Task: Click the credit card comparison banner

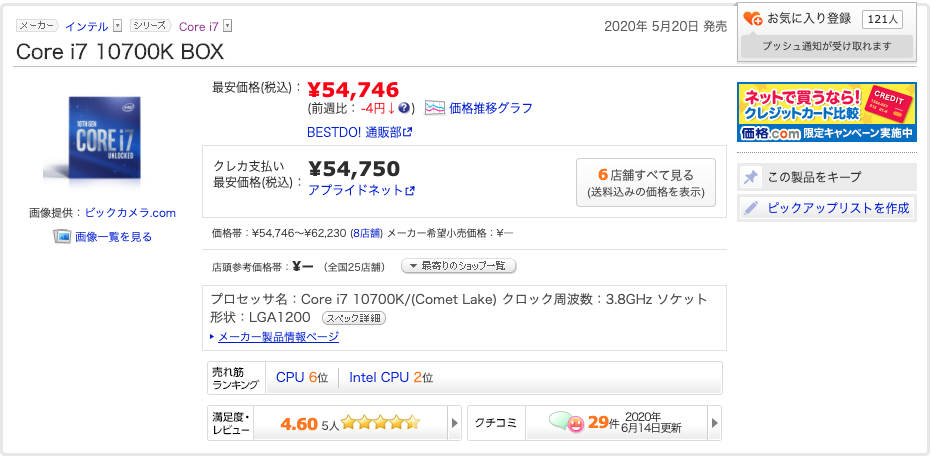Action: click(x=827, y=112)
